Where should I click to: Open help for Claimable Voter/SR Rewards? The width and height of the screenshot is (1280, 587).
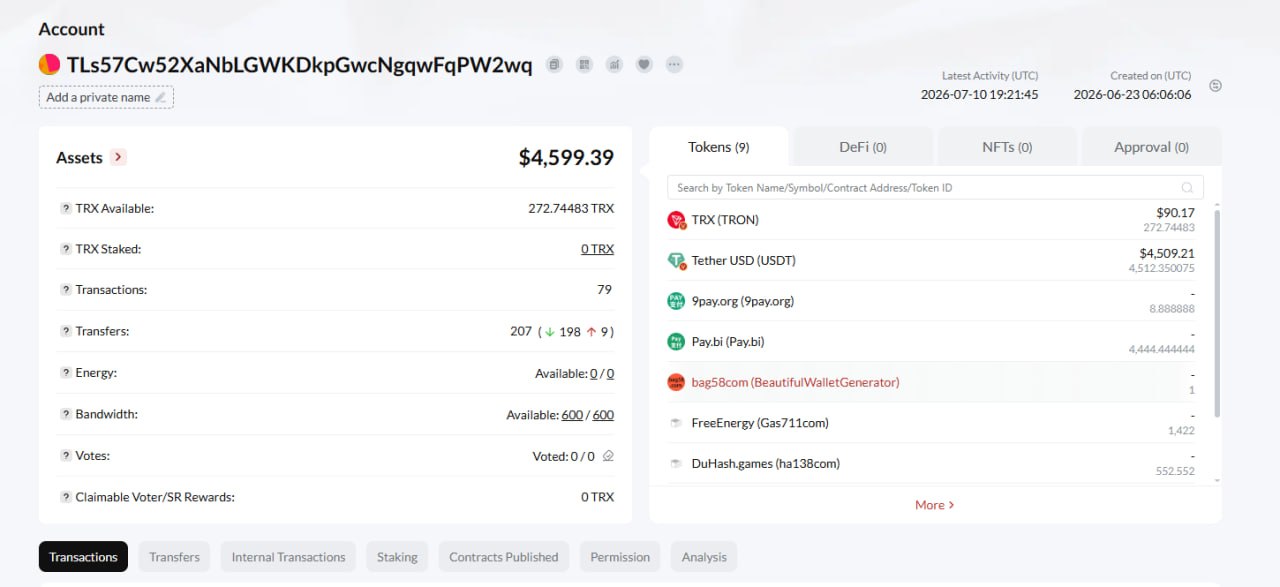[65, 497]
